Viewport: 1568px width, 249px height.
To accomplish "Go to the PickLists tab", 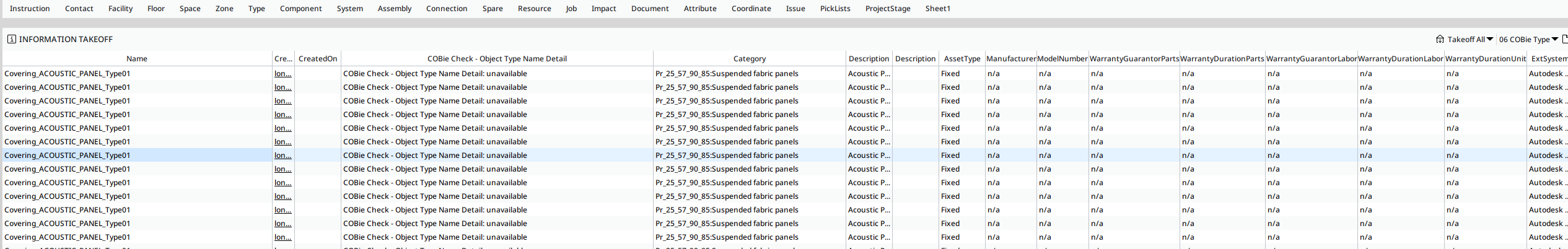I will [835, 9].
